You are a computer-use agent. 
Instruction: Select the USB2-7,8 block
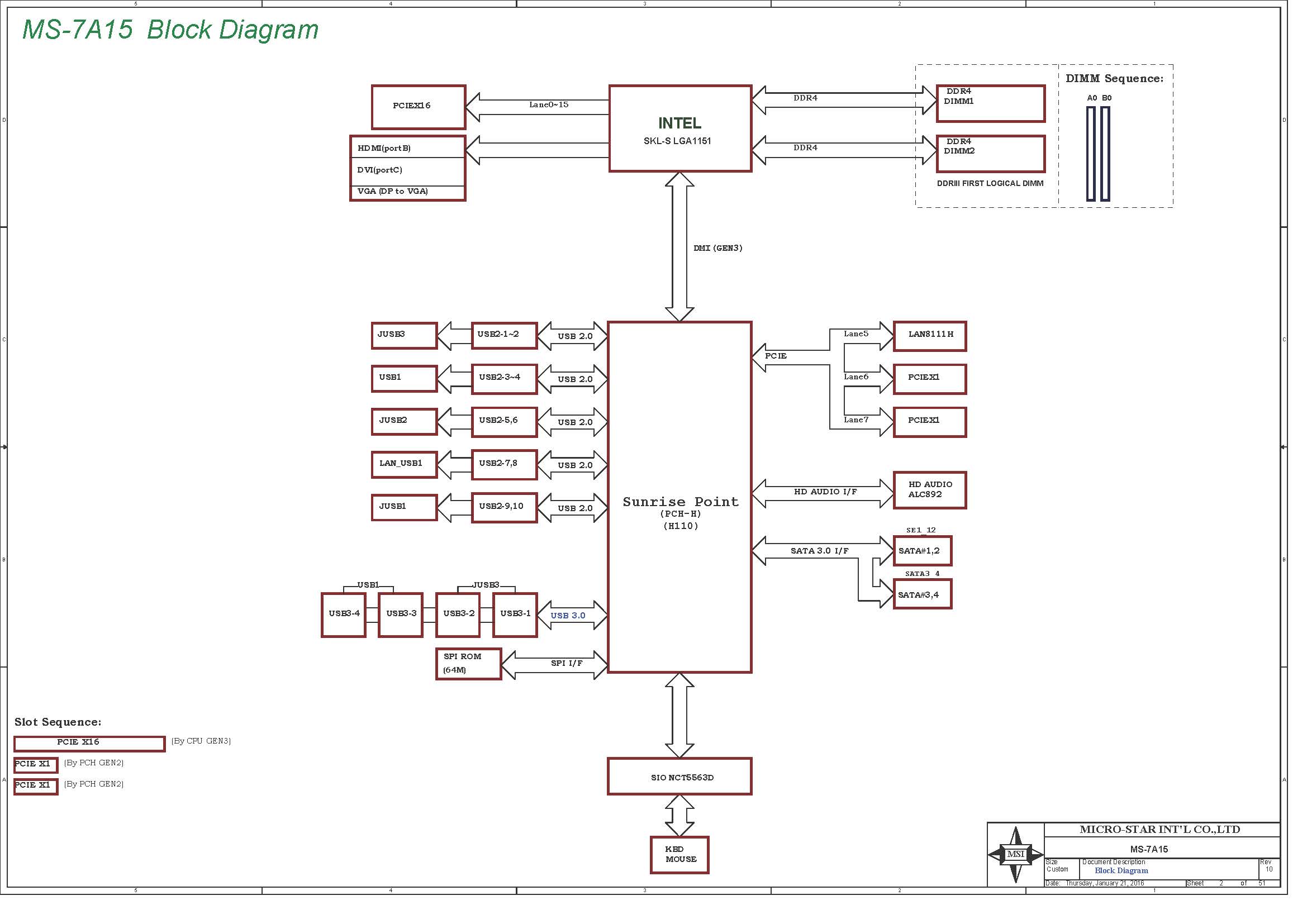(505, 464)
